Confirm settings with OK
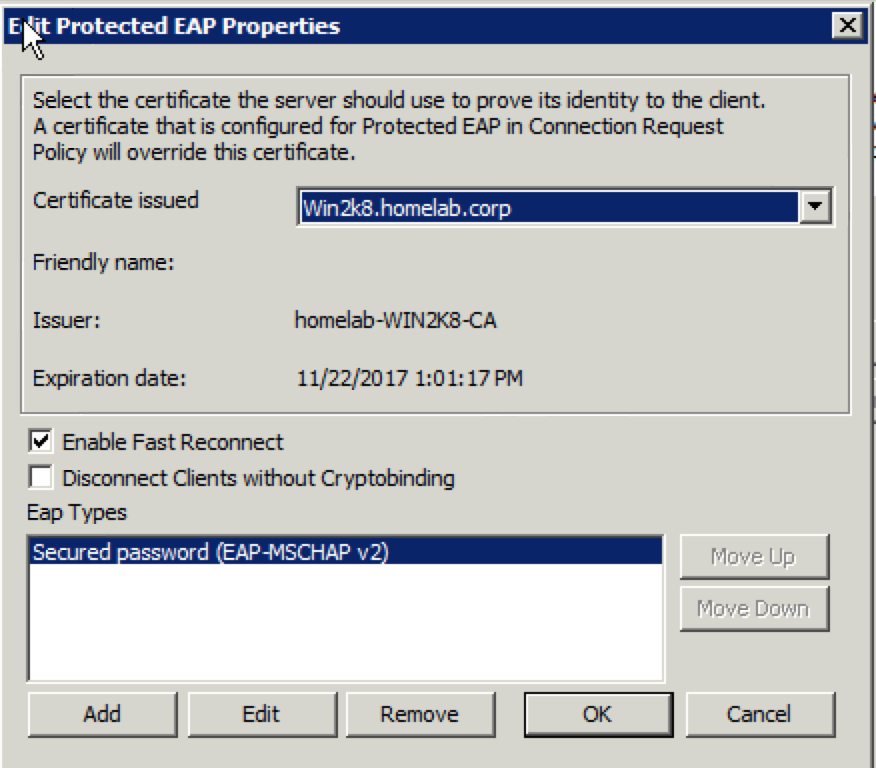The height and width of the screenshot is (768, 876). coord(598,714)
